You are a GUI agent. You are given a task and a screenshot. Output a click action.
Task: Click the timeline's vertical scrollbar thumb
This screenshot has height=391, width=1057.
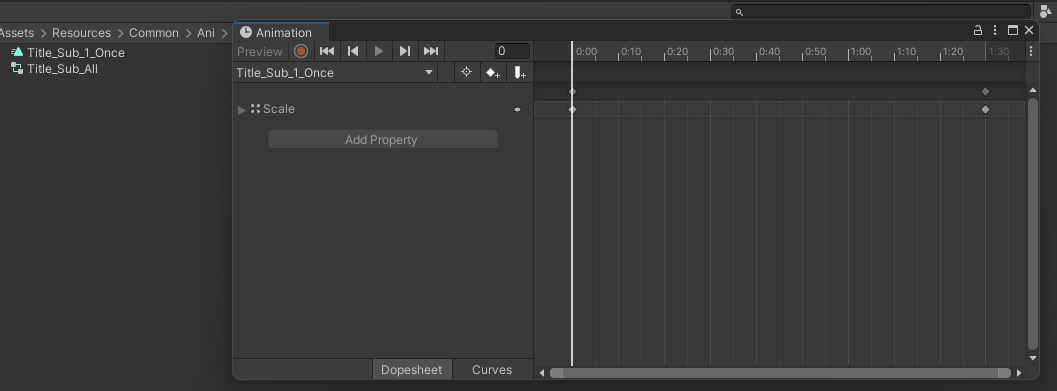coord(1033,224)
